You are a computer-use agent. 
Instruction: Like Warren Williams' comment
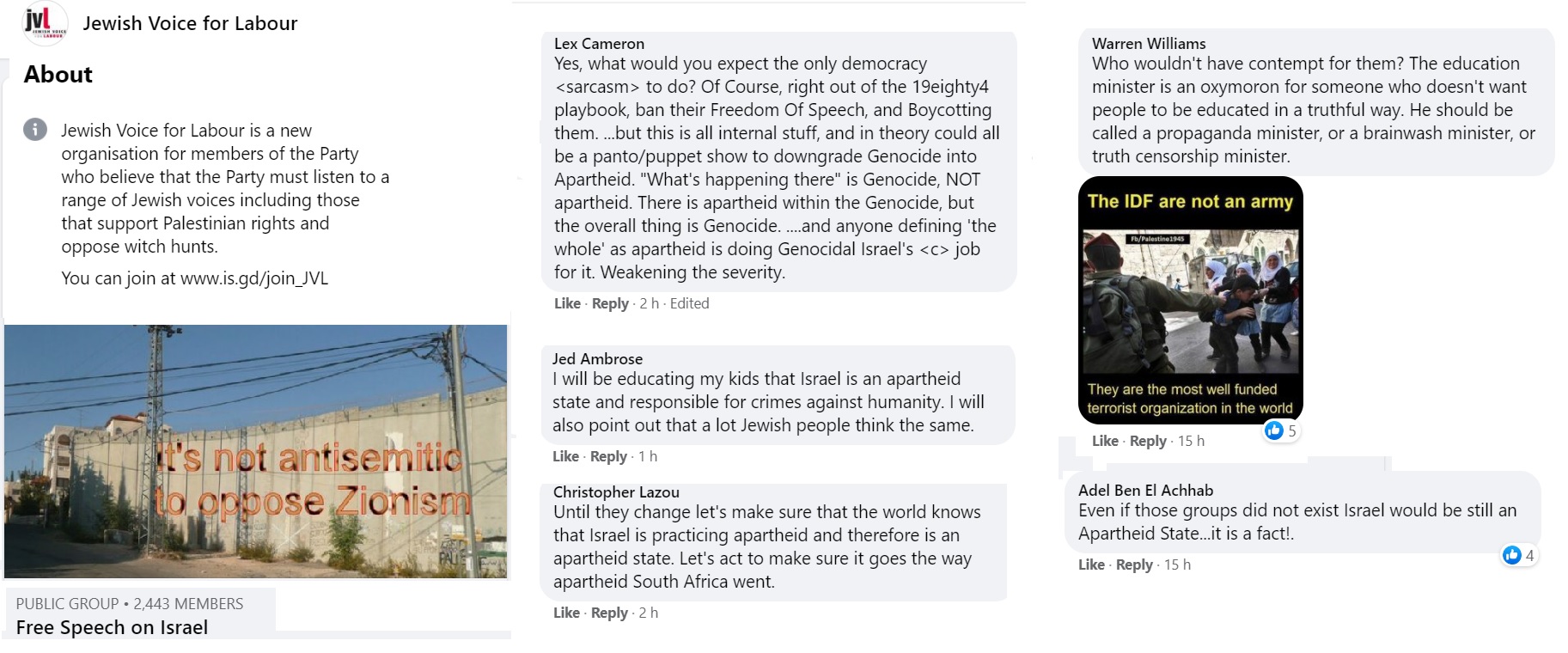click(1105, 441)
